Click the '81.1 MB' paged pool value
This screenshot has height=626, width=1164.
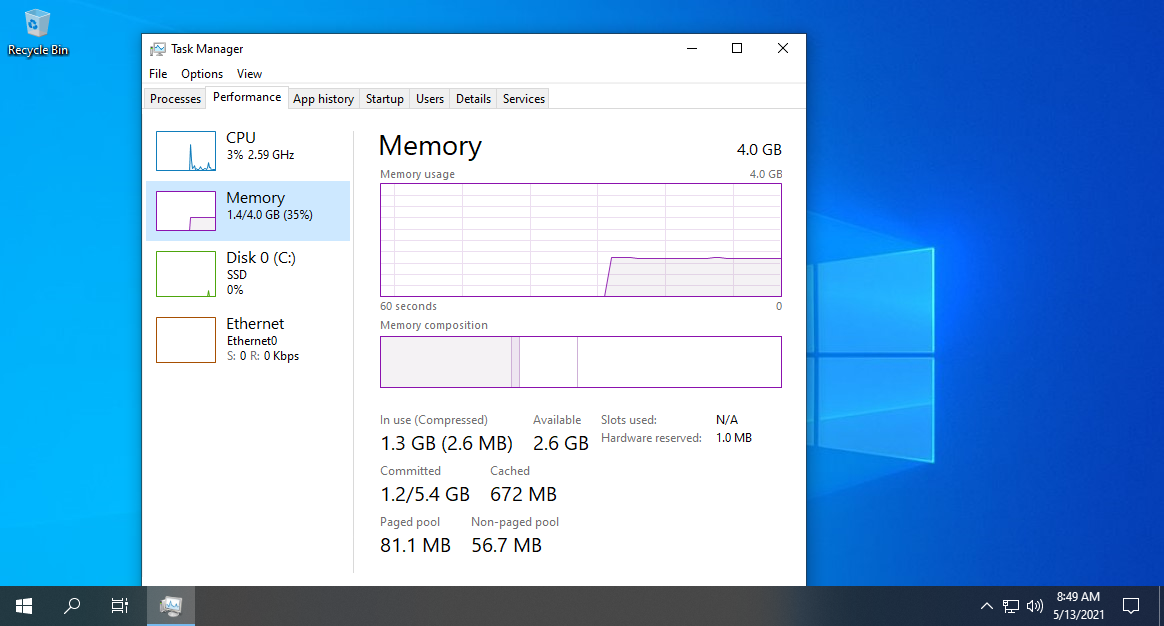click(416, 546)
